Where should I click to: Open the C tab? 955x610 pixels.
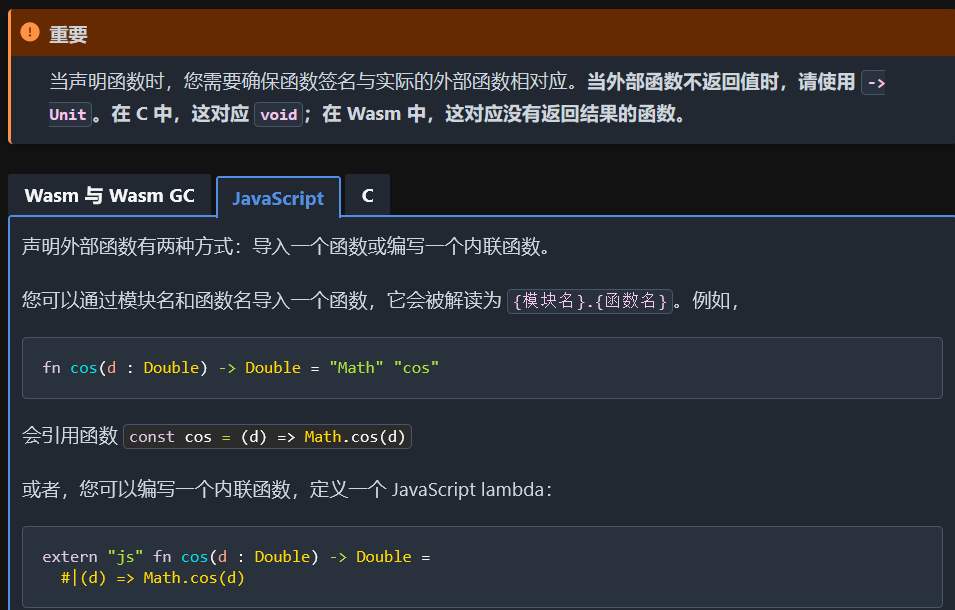(x=367, y=196)
